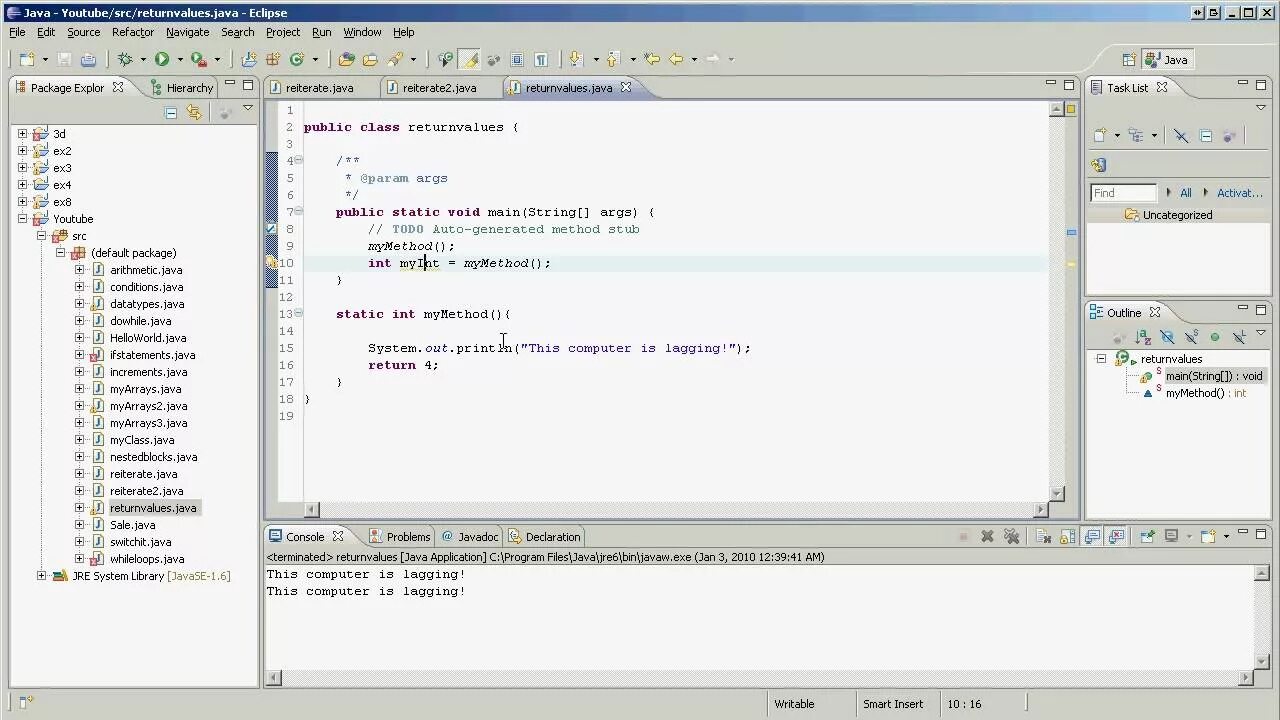Collapse the Youtube project node
This screenshot has height=720, width=1280.
coord(23,219)
